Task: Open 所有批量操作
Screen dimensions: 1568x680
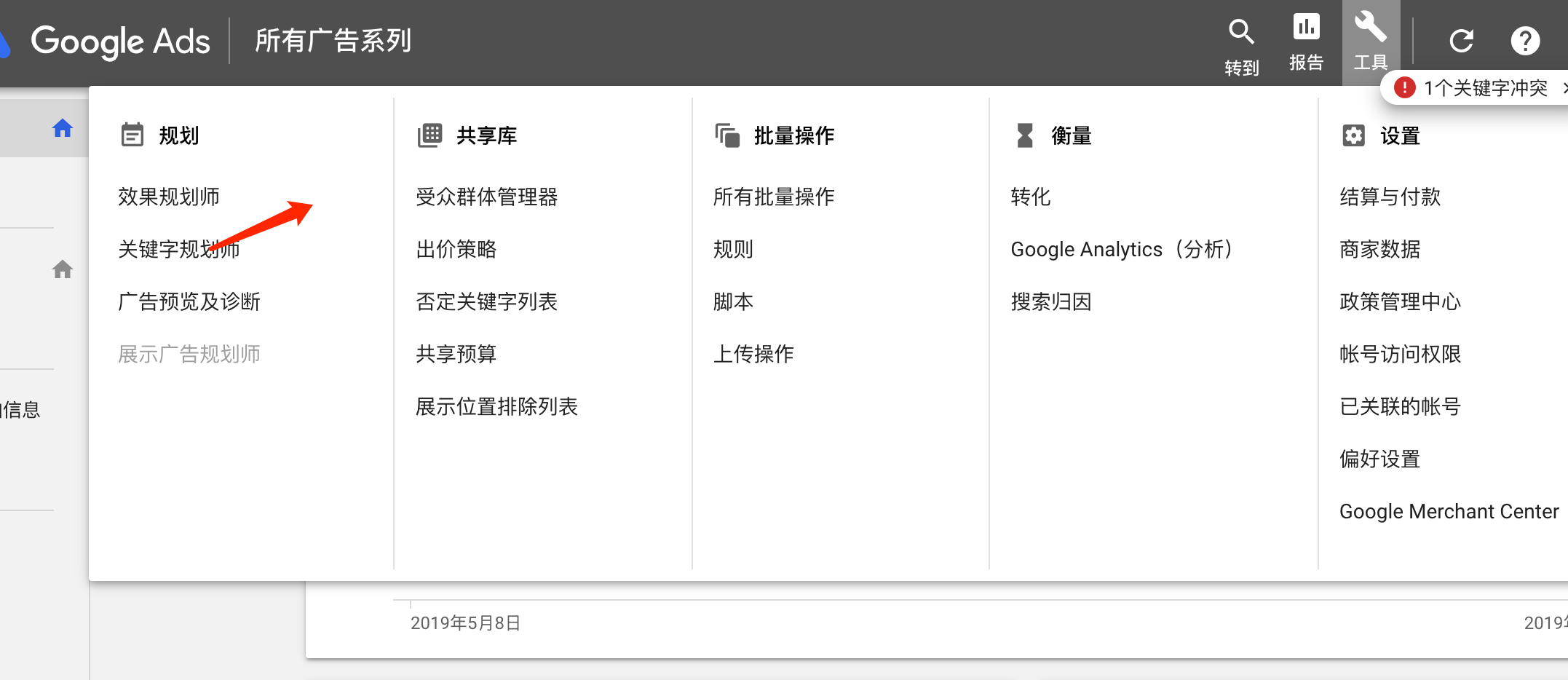Action: click(774, 197)
